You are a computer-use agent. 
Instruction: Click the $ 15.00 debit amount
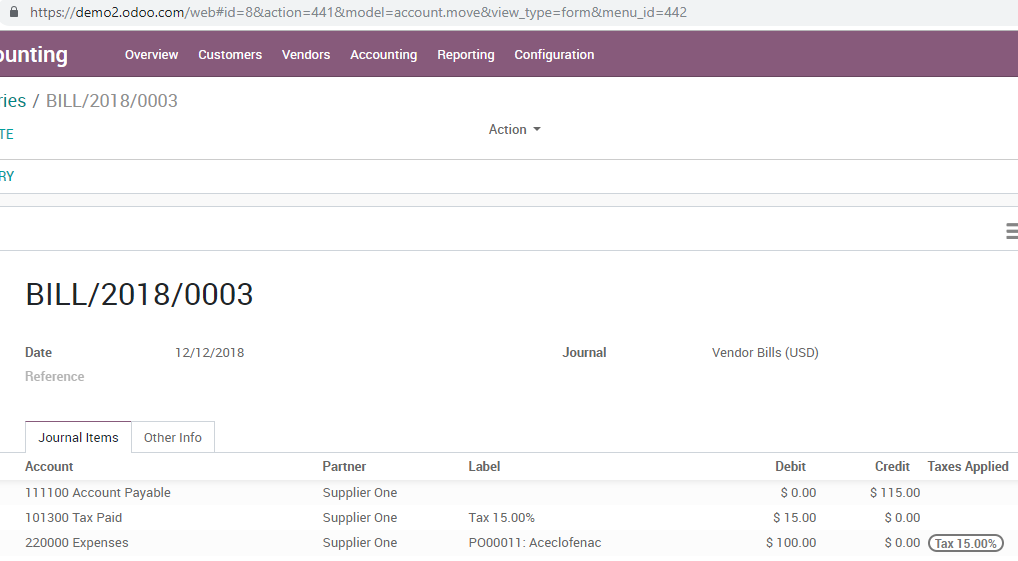click(x=794, y=517)
